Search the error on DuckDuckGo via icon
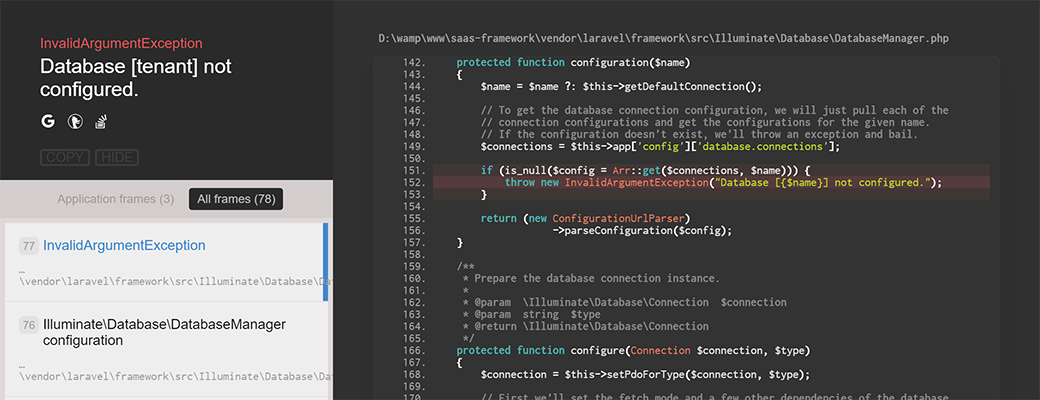Screen dimensions: 1040x400 [x=74, y=122]
